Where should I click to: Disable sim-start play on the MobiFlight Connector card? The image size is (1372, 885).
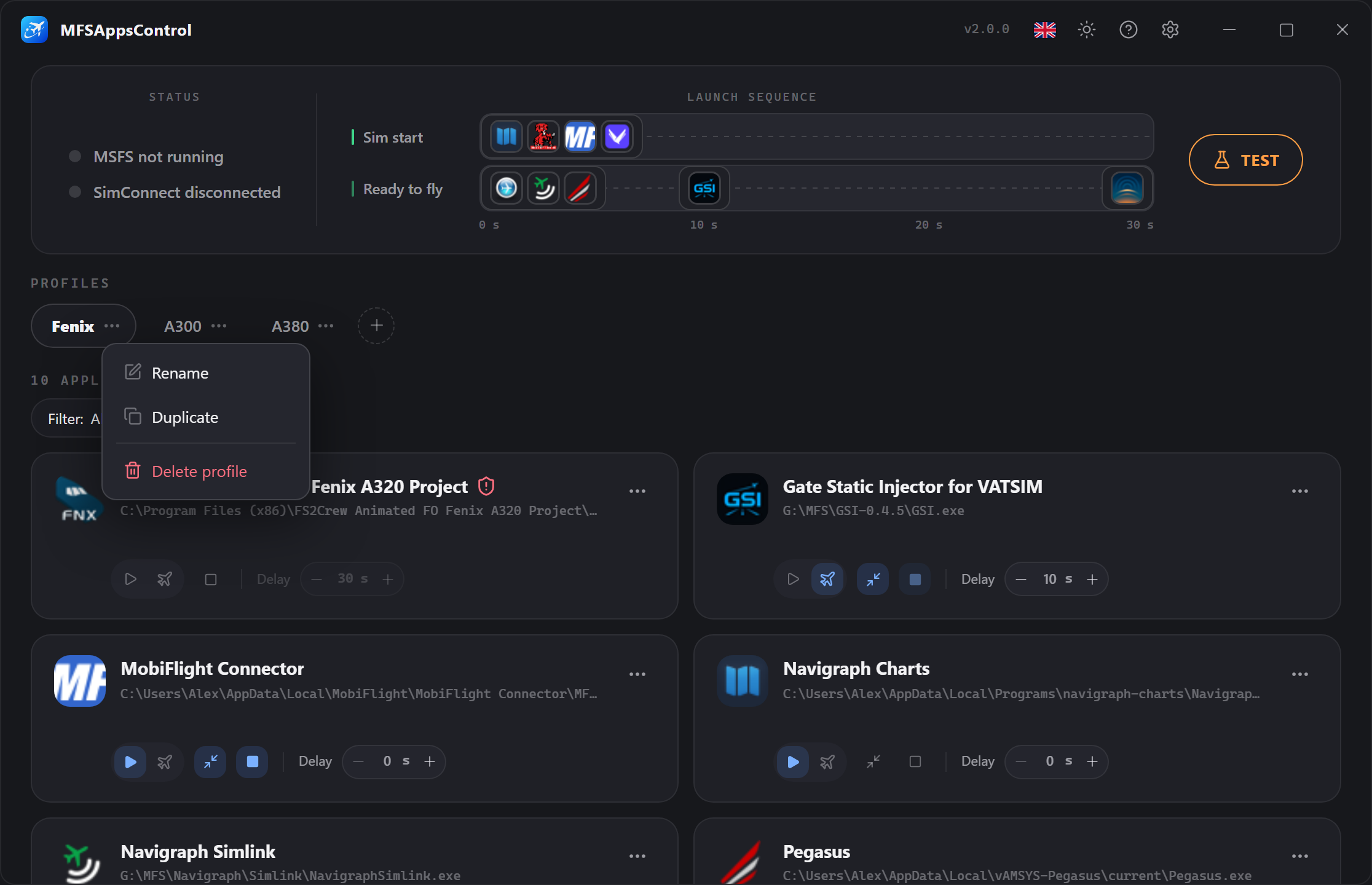coord(130,762)
